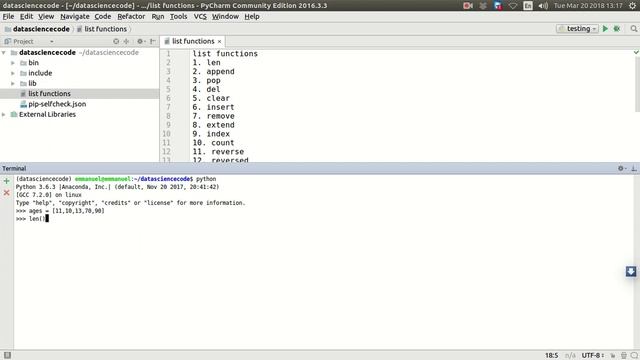
Task: Open the Tools menu
Action: [178, 16]
